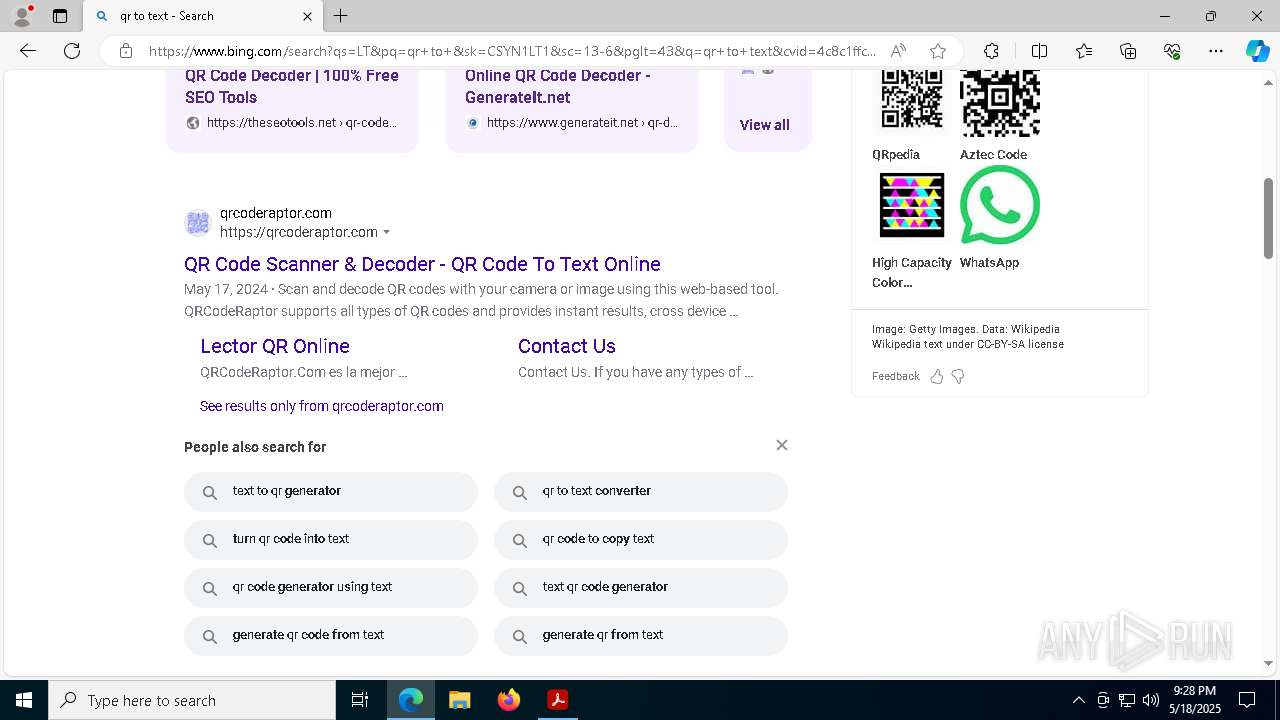Click the thumbs up feedback icon

coord(937,377)
